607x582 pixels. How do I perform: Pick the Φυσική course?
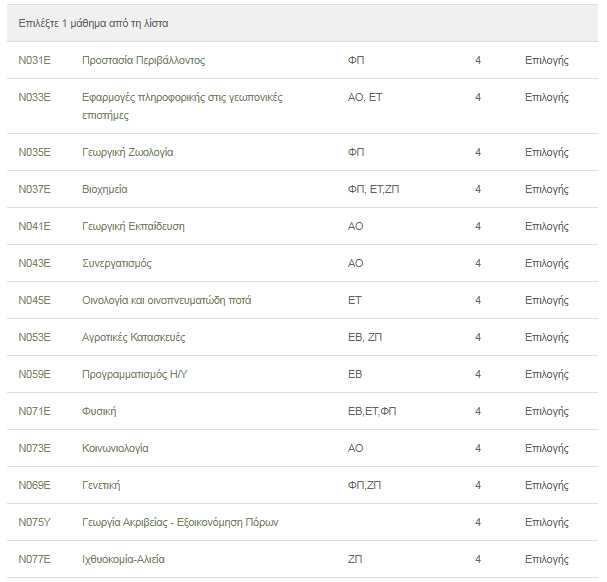[99, 411]
